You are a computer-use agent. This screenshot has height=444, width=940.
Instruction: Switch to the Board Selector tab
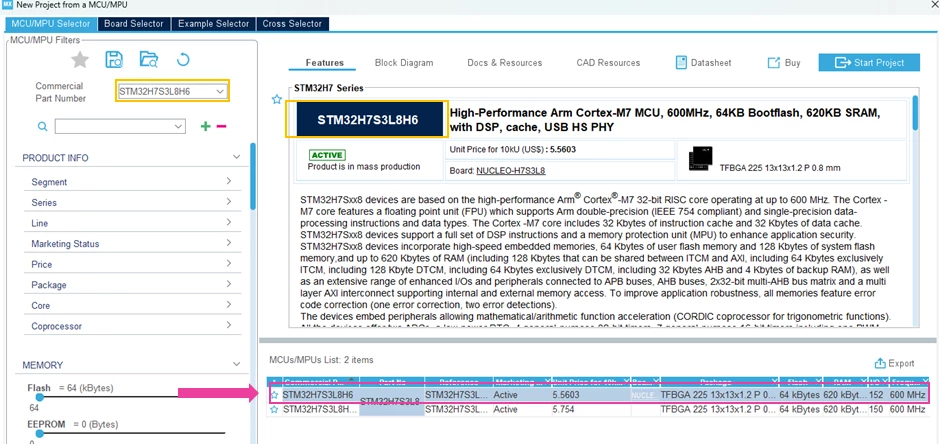pos(134,24)
